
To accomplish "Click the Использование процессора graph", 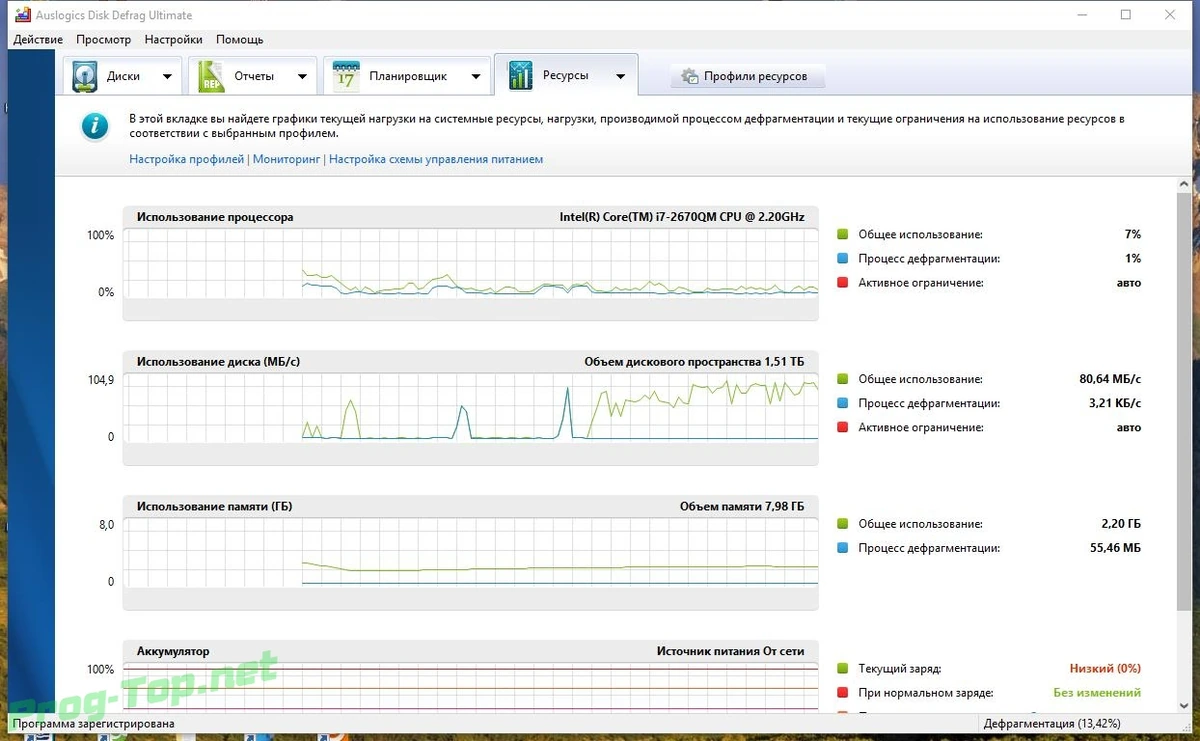I will 470,263.
